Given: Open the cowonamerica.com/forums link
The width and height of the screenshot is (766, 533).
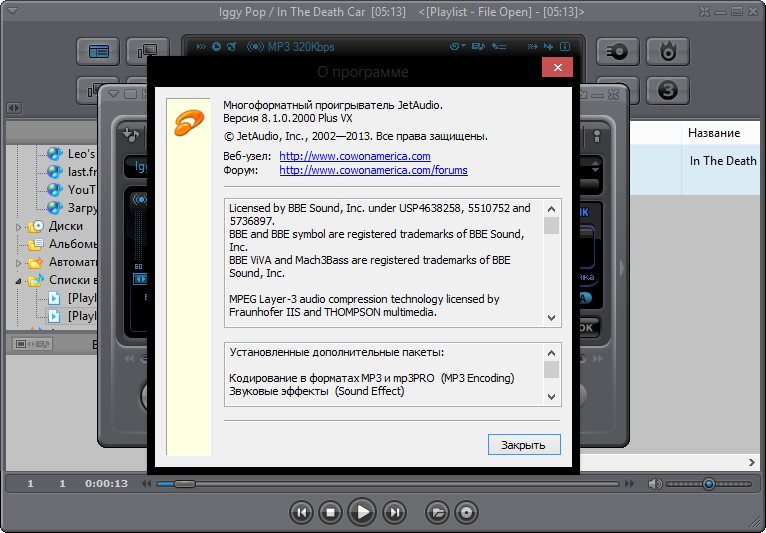Looking at the screenshot, I should pos(373,170).
